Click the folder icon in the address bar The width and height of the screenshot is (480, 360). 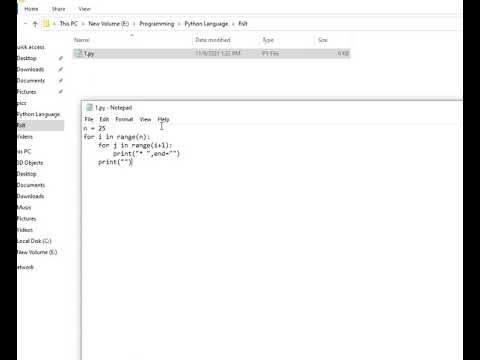point(46,24)
